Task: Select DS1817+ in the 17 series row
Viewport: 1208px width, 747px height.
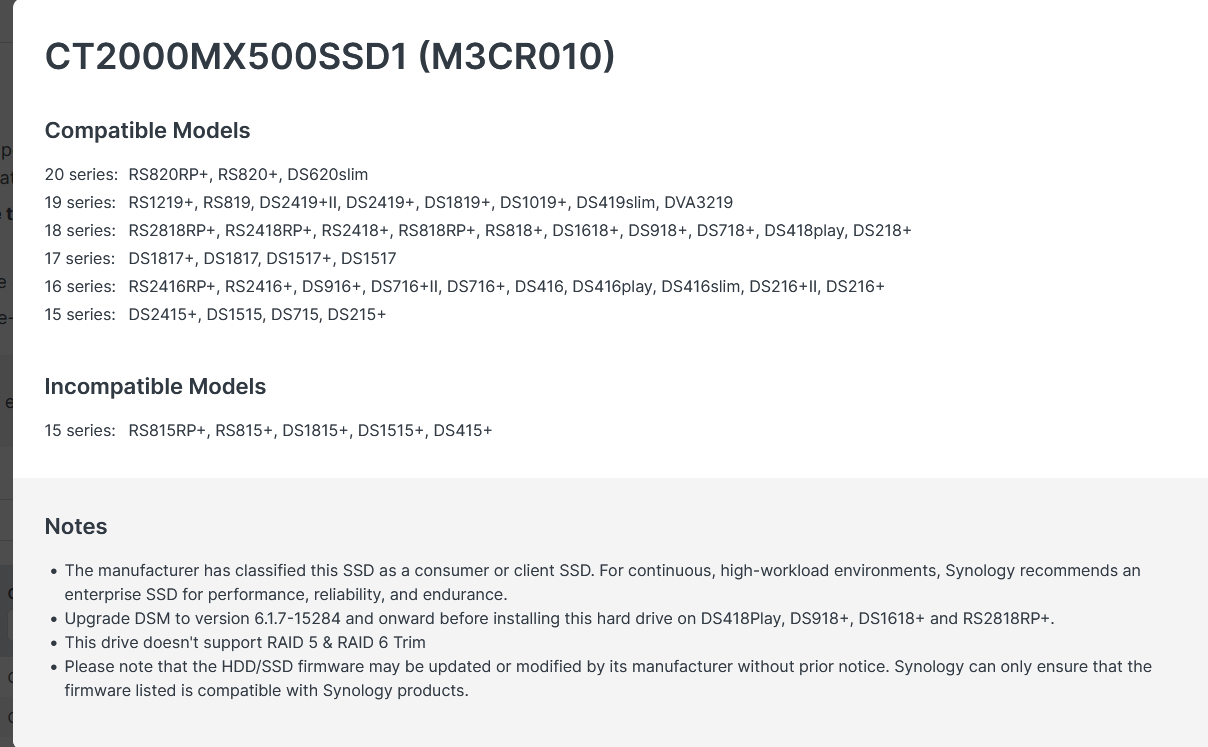Action: (x=161, y=258)
